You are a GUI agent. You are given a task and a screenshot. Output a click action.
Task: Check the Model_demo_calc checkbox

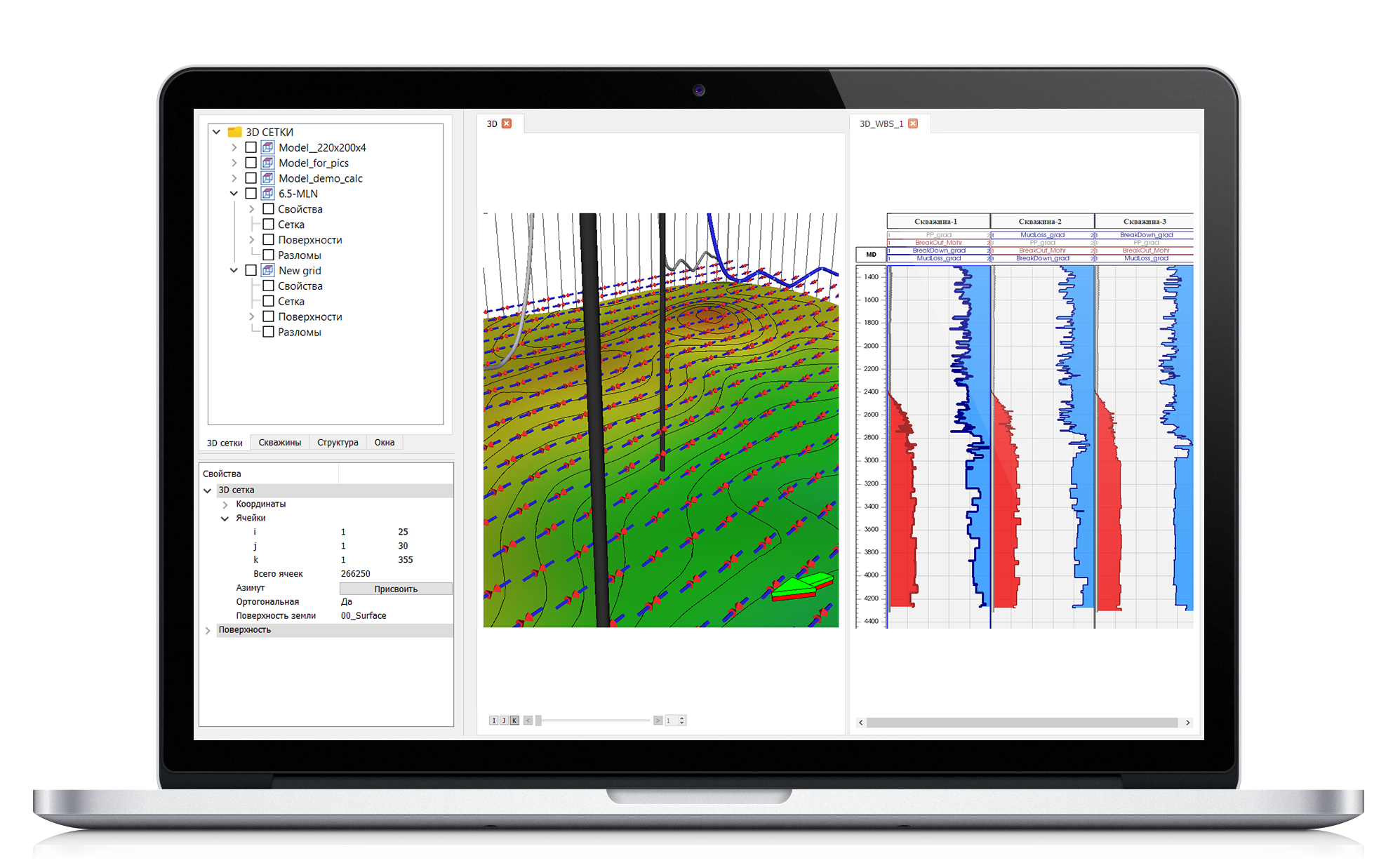coord(251,178)
